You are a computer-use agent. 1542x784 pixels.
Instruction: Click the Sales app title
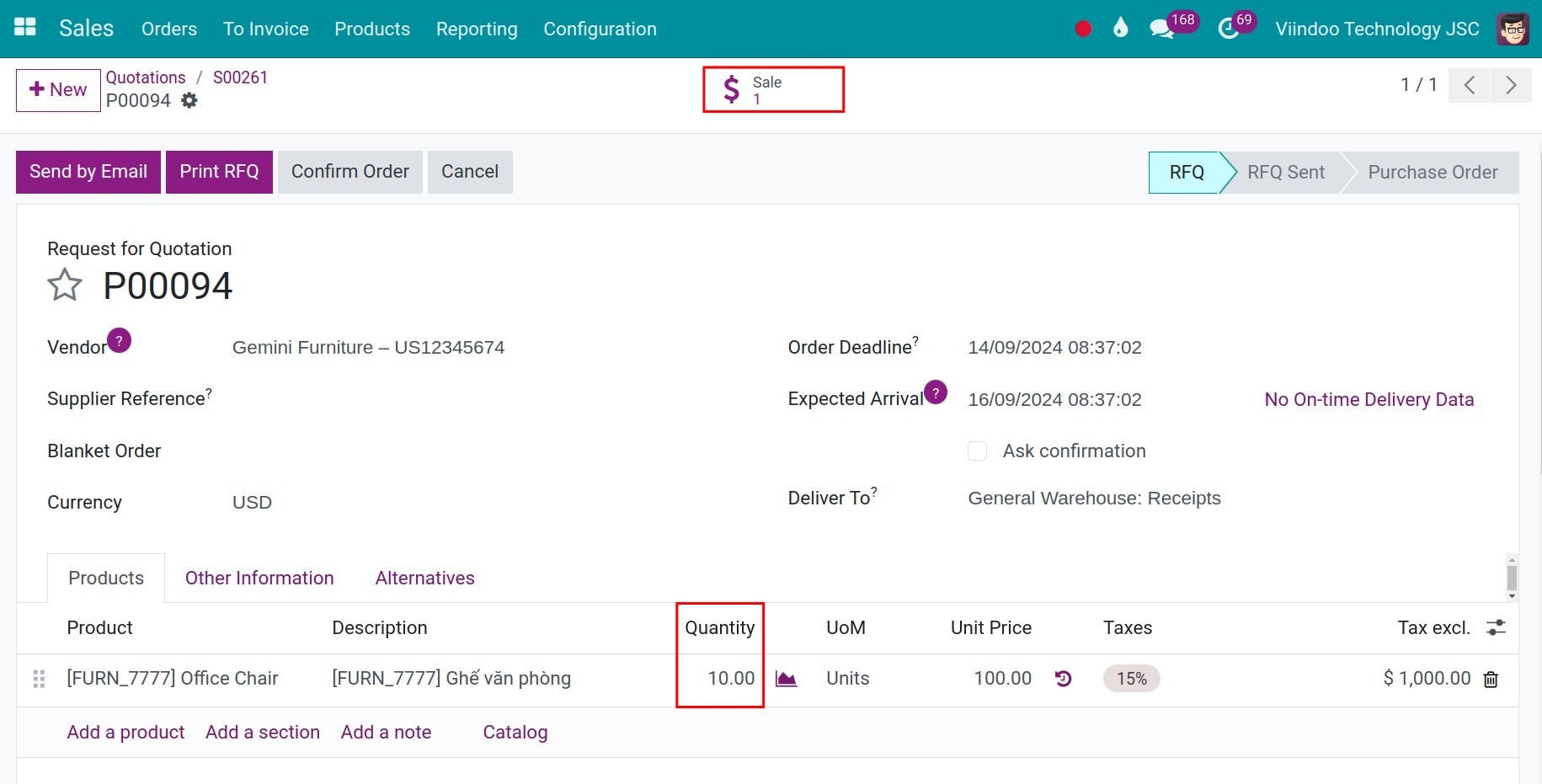pos(86,28)
